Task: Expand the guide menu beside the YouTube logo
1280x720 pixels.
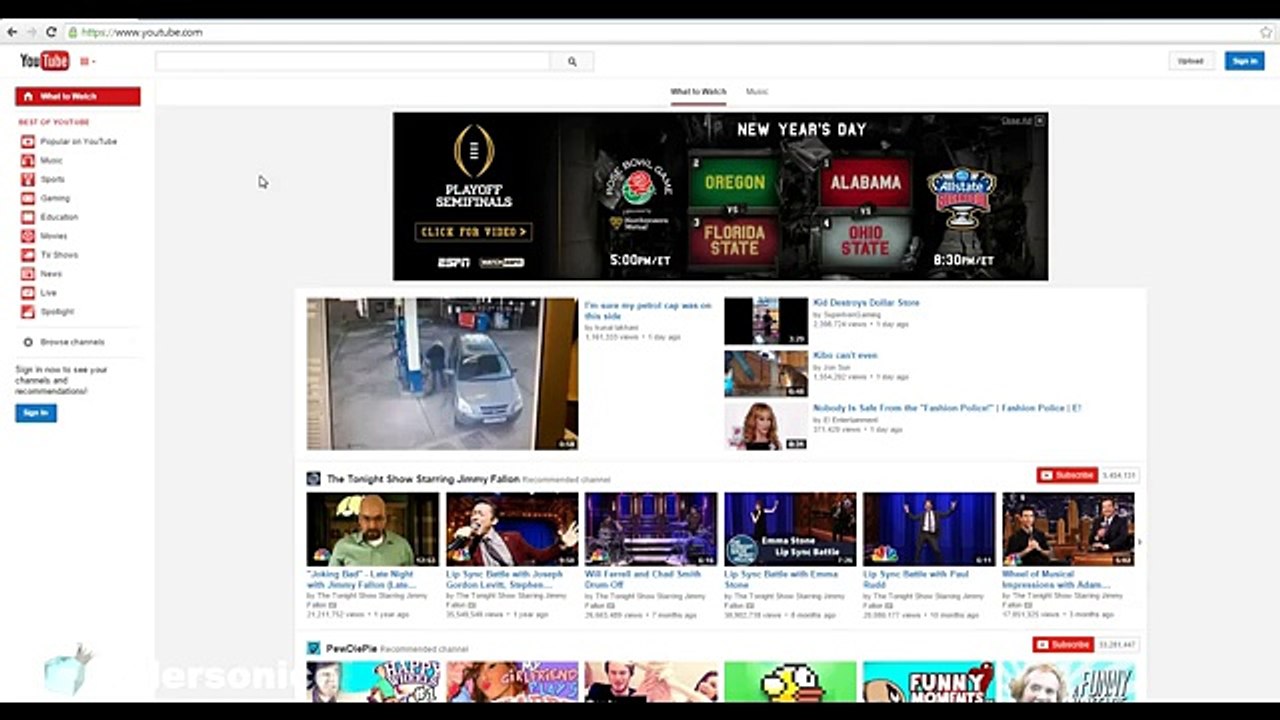Action: (87, 62)
